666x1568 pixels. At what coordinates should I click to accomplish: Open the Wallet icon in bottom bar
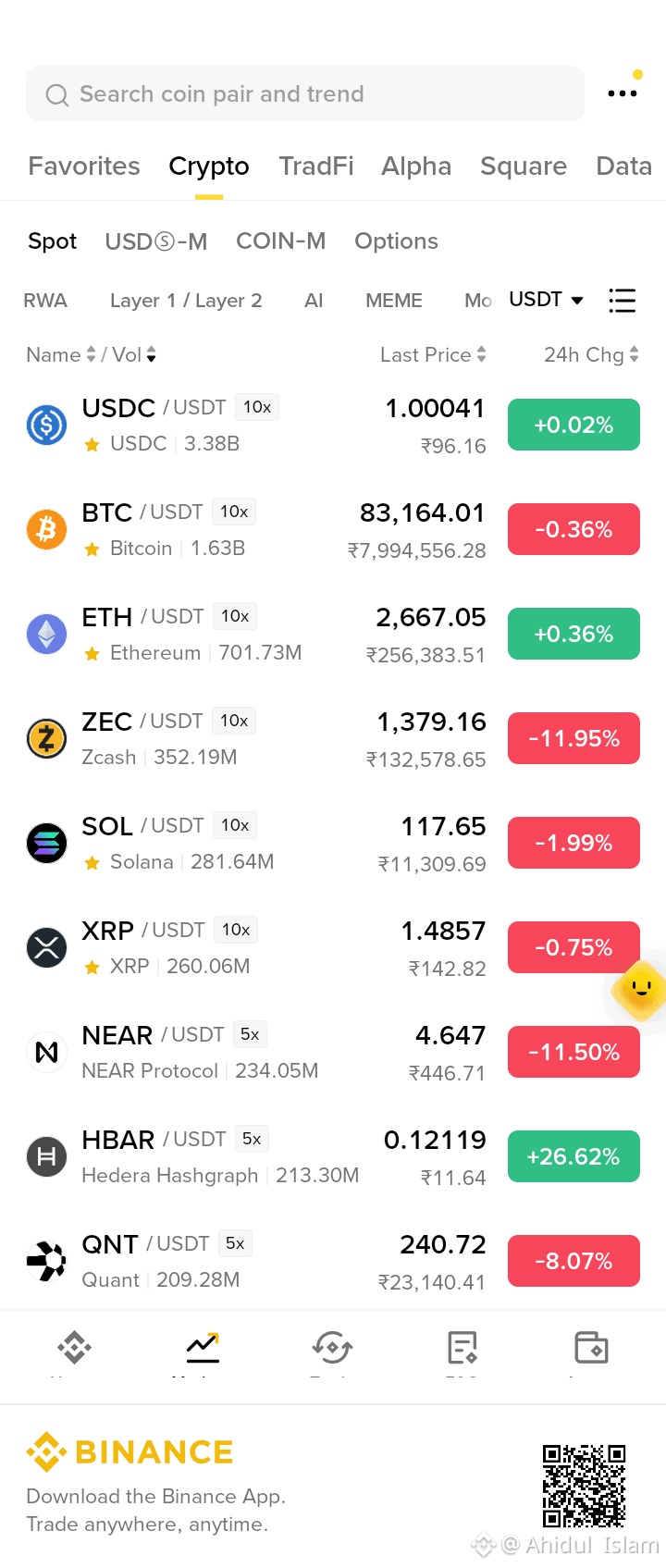[591, 1347]
